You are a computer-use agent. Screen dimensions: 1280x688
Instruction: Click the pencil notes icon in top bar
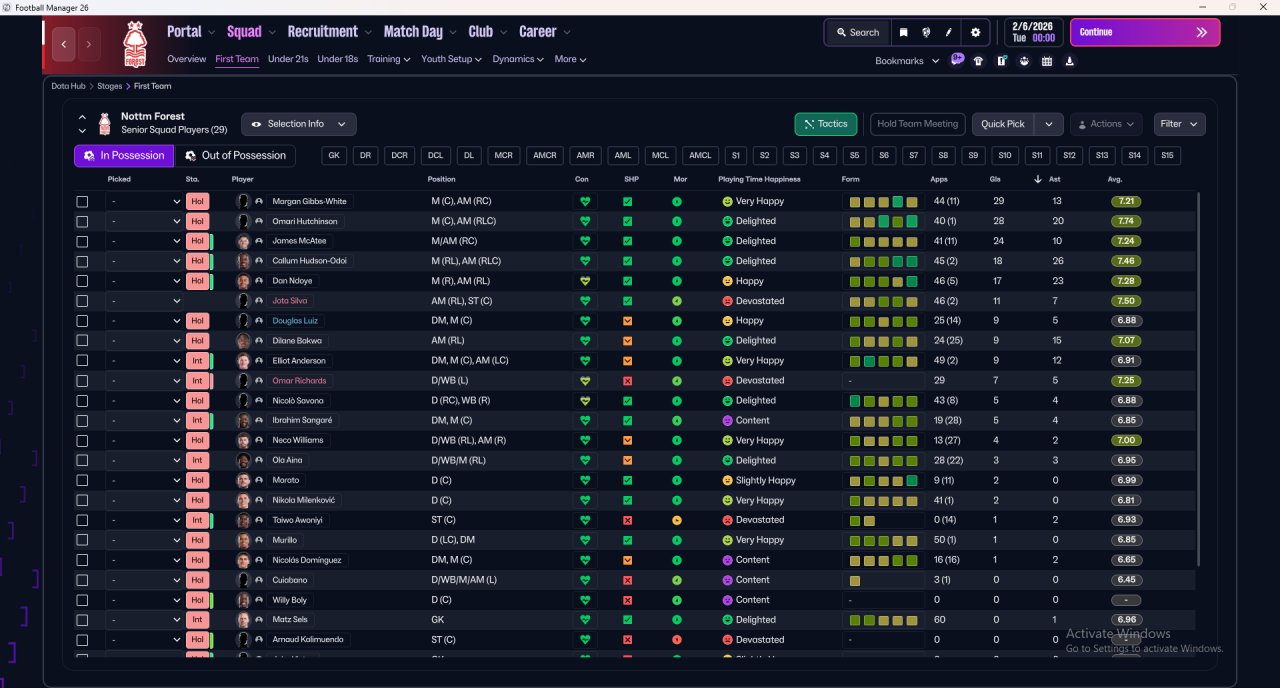(948, 32)
